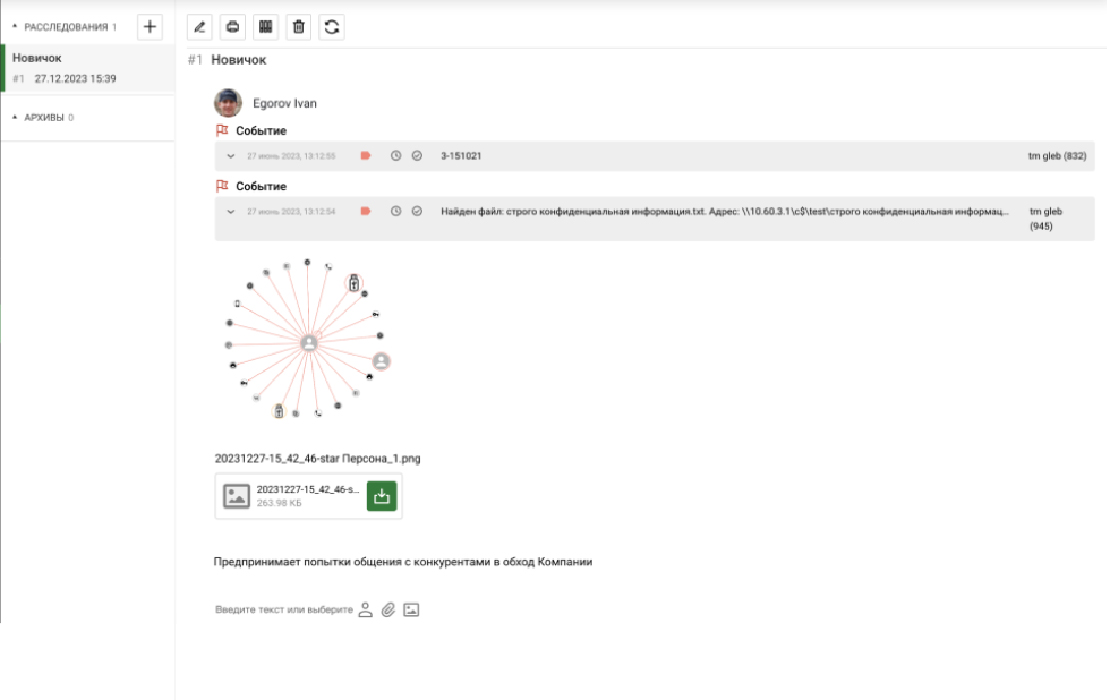Click the paperclip attach file icon
1107x700 pixels.
tap(388, 609)
